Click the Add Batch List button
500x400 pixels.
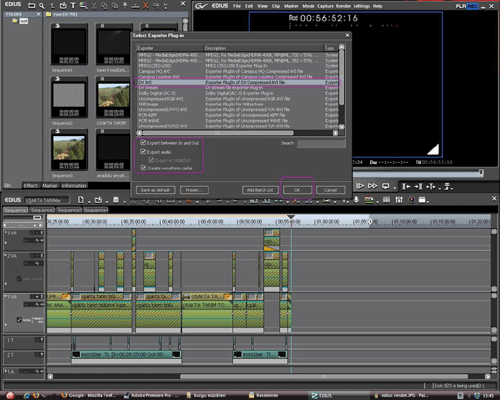260,190
